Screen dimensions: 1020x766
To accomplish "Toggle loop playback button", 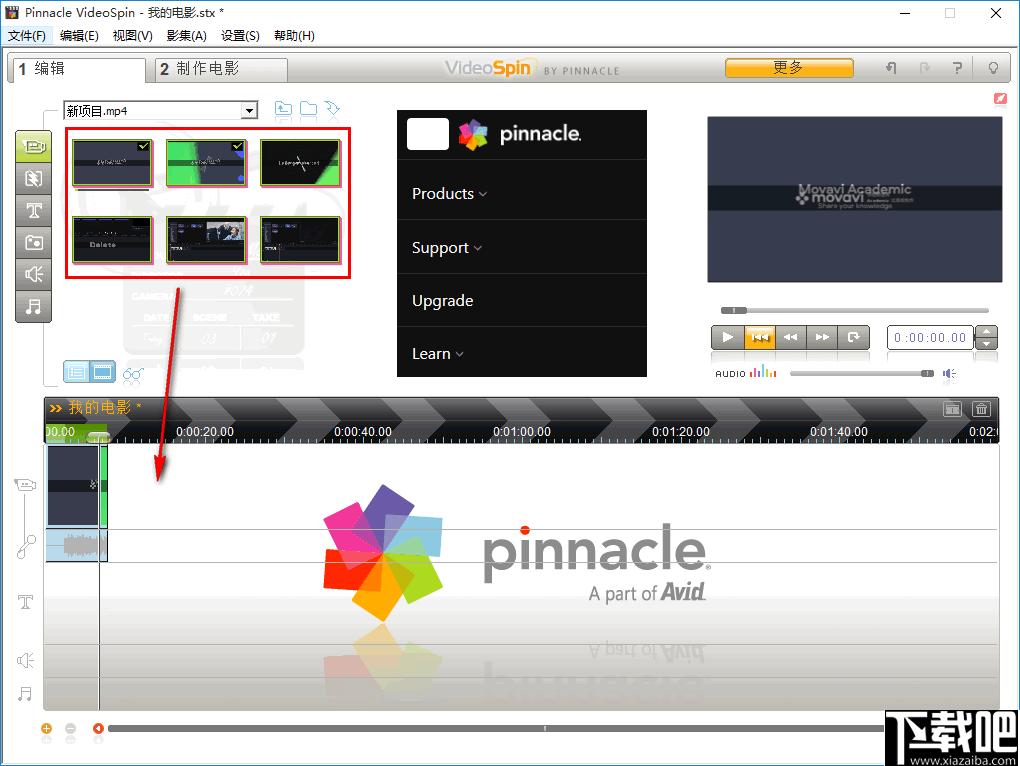I will (x=853, y=337).
